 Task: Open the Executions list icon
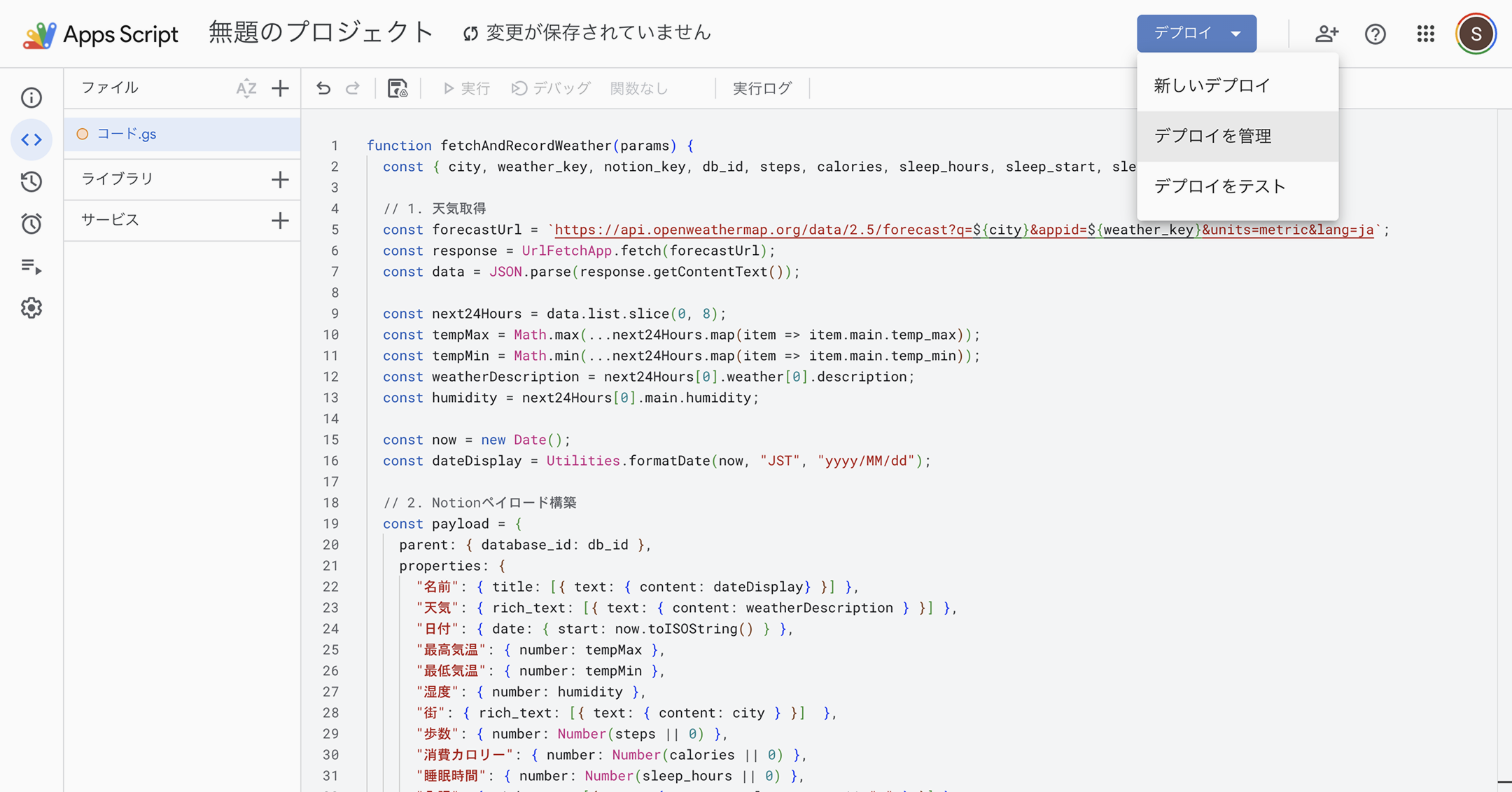[31, 266]
